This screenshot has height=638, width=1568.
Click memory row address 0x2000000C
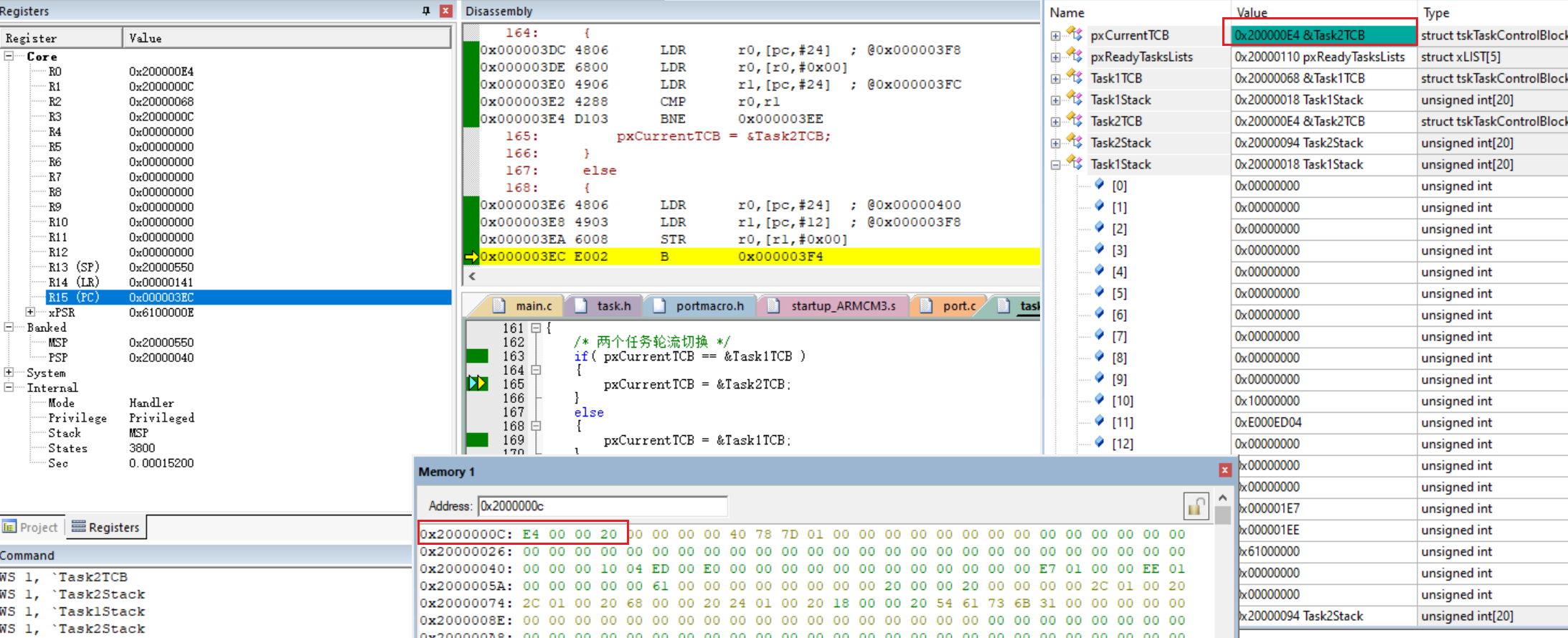coord(466,534)
